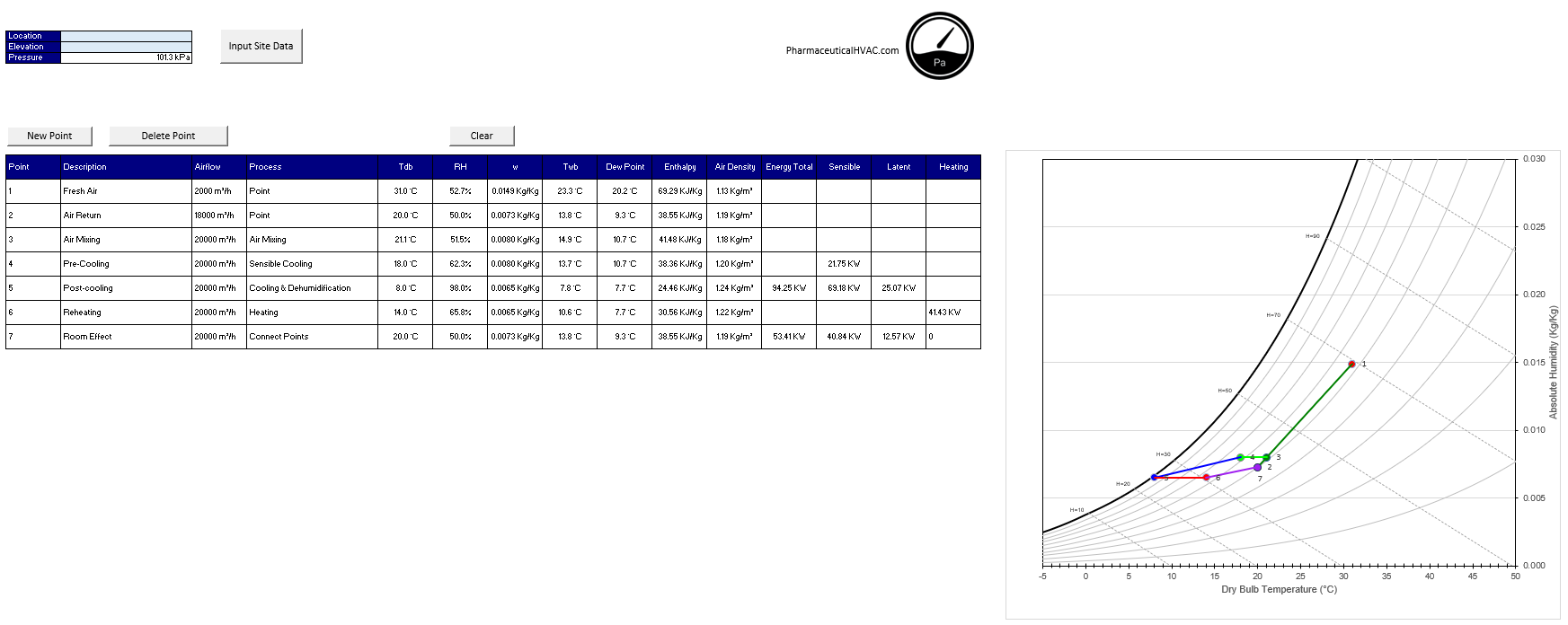Select the Air Mixing description cell
This screenshot has width=1568, height=625.
point(126,240)
